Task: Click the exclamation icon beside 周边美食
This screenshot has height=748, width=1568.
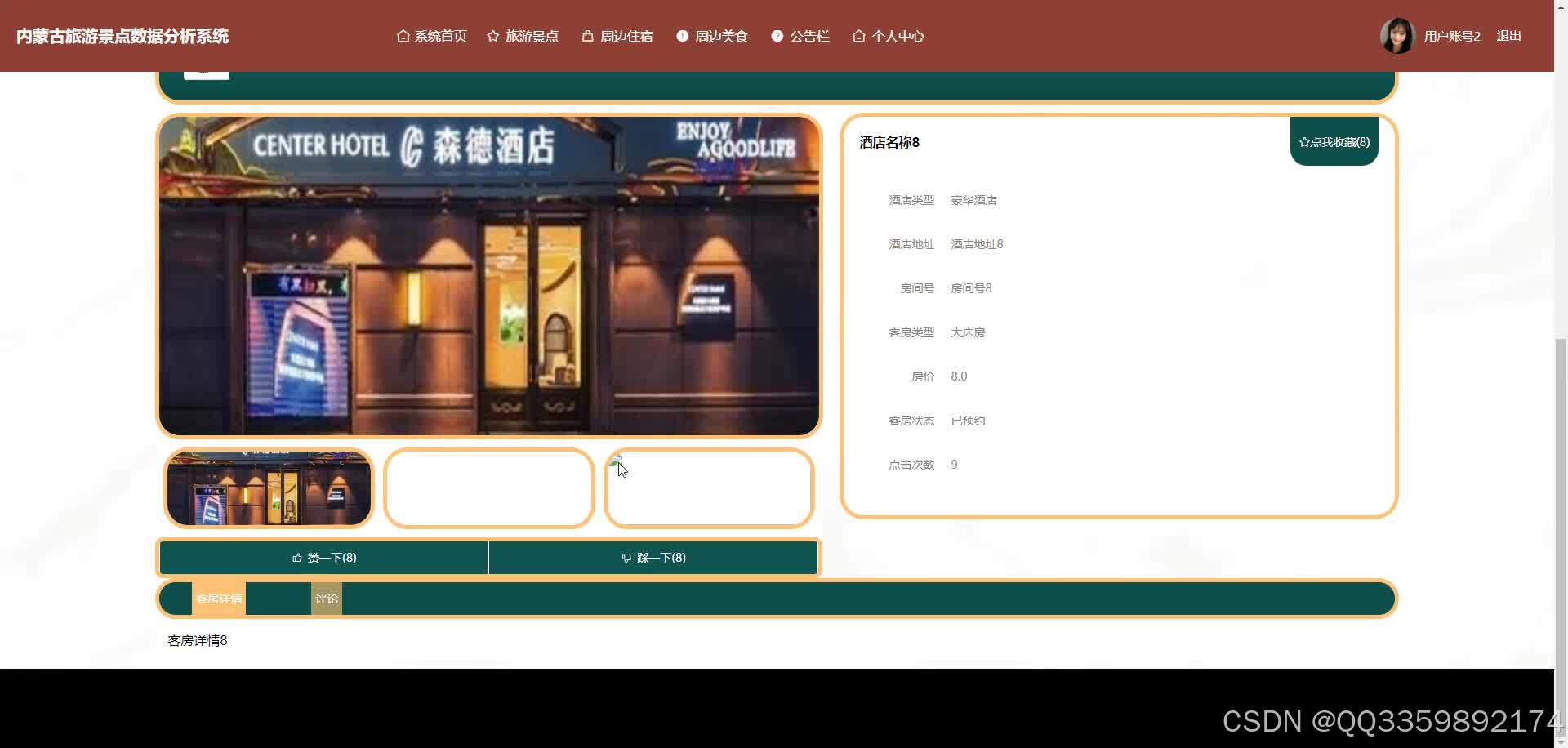Action: pos(683,36)
